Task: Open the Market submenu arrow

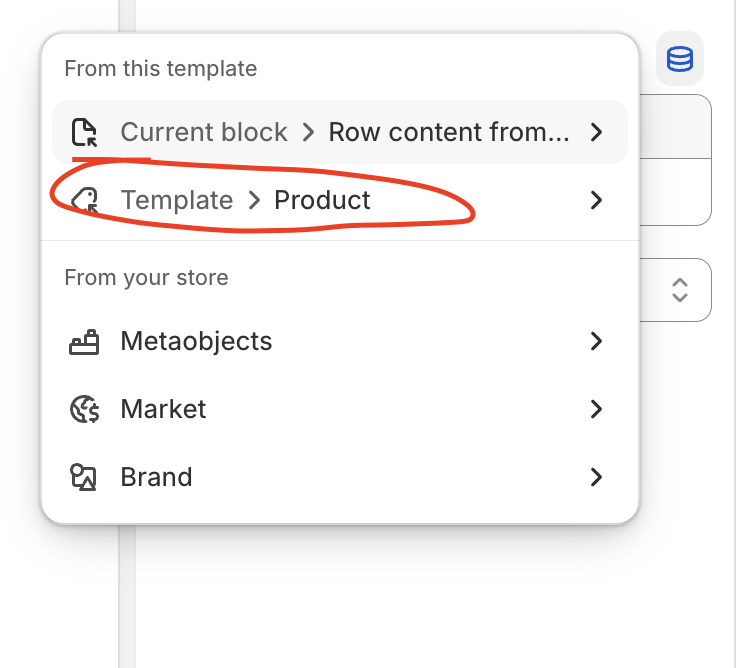Action: (x=596, y=409)
